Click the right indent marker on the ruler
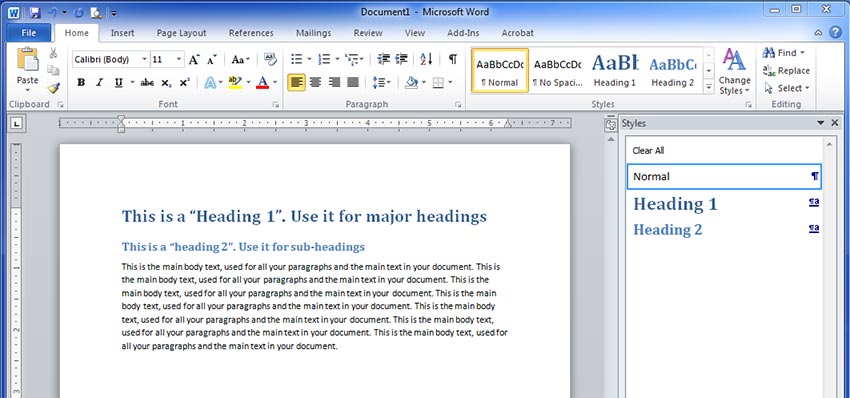Screen dimensions: 850x398 pos(508,124)
